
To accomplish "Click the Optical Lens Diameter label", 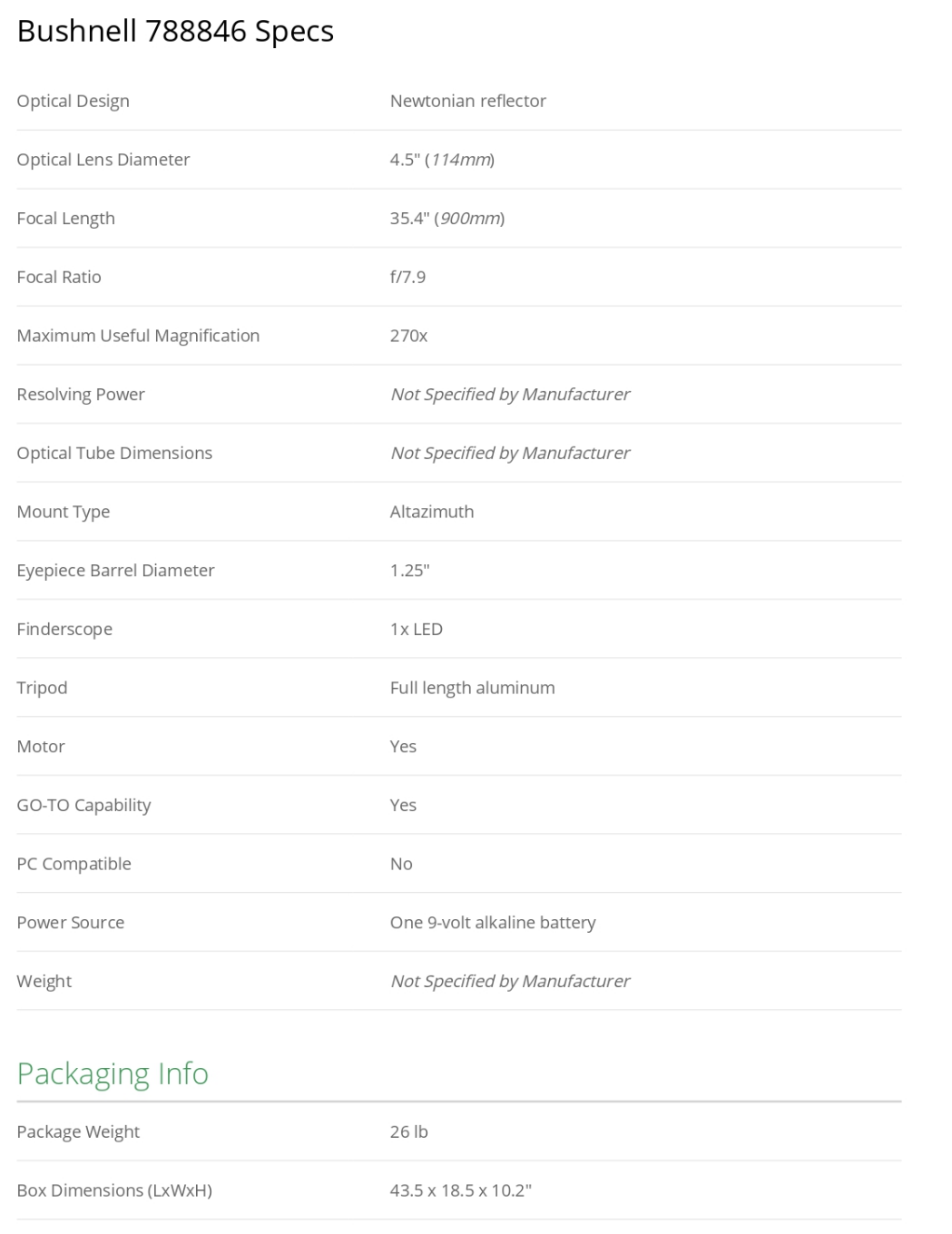I will (x=103, y=160).
